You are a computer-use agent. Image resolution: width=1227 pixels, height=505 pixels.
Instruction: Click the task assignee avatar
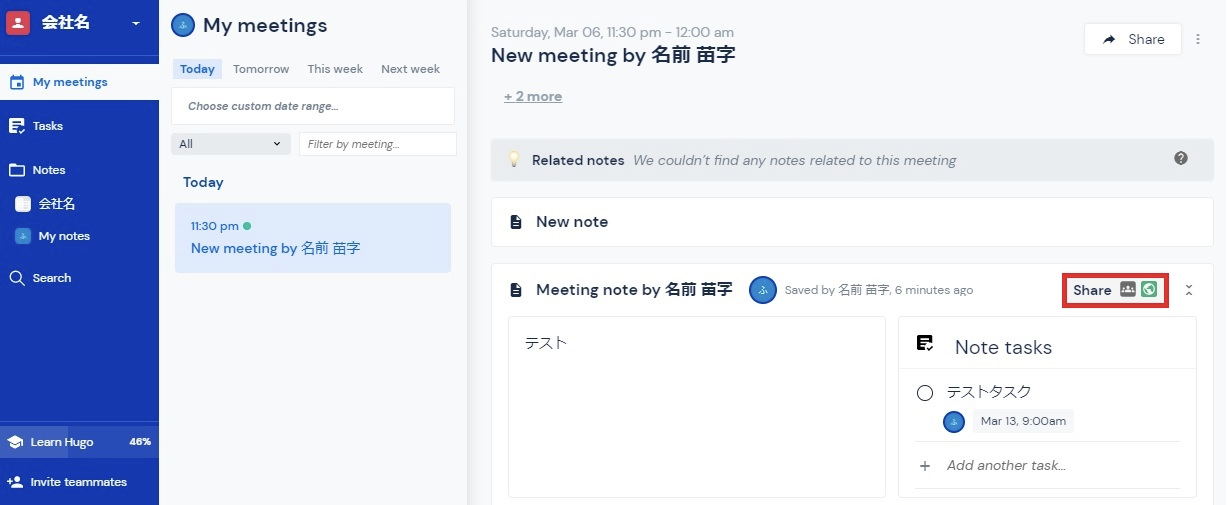[954, 421]
